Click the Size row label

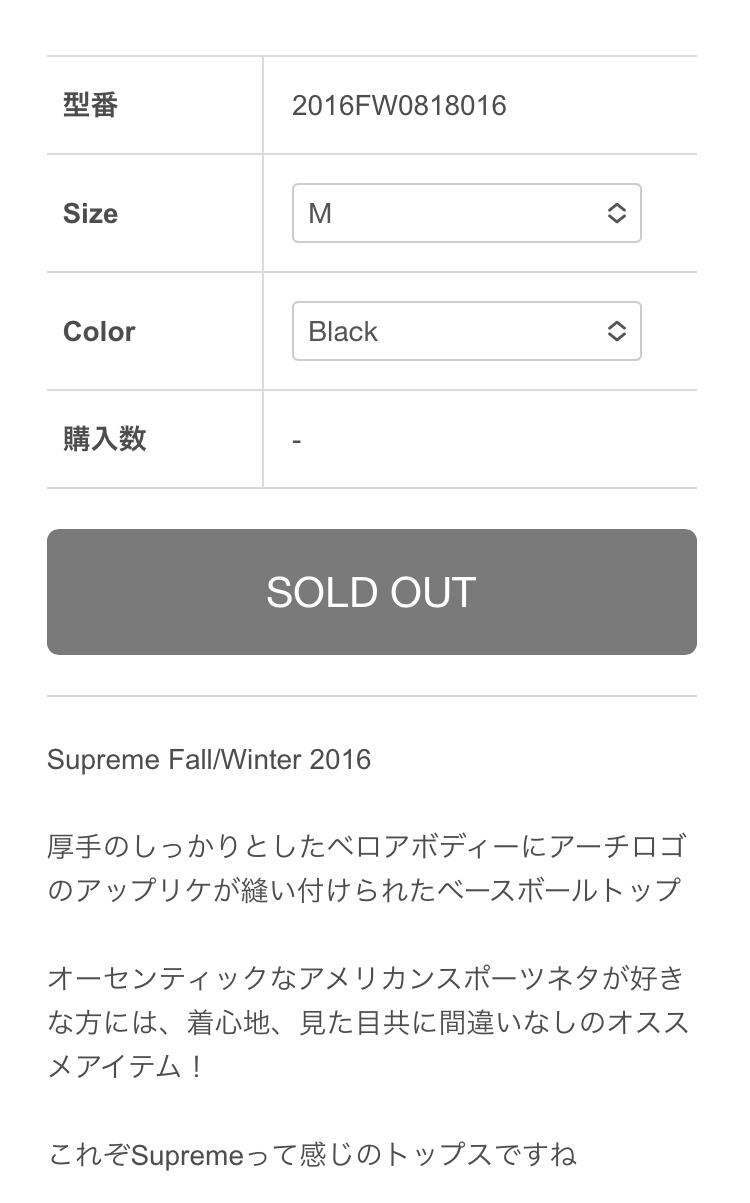point(91,213)
